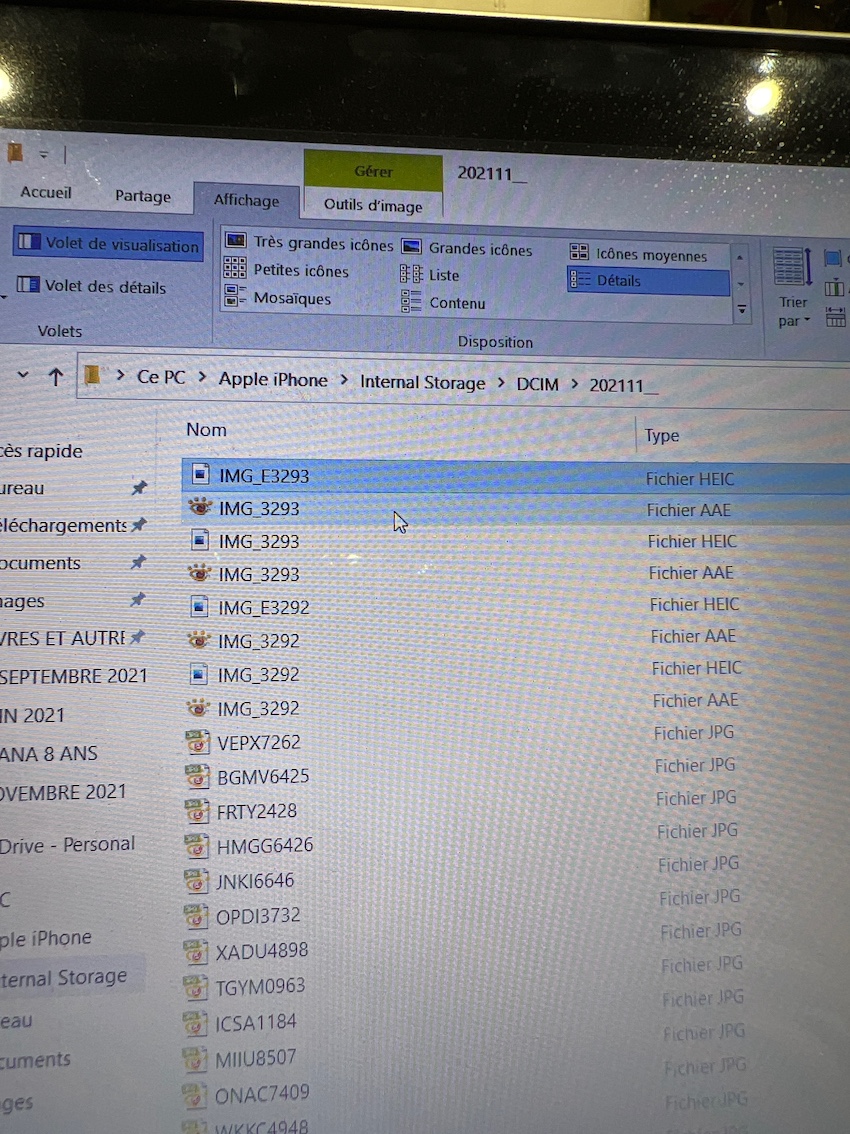
Task: Click Accès rapide in sidebar
Action: point(41,451)
